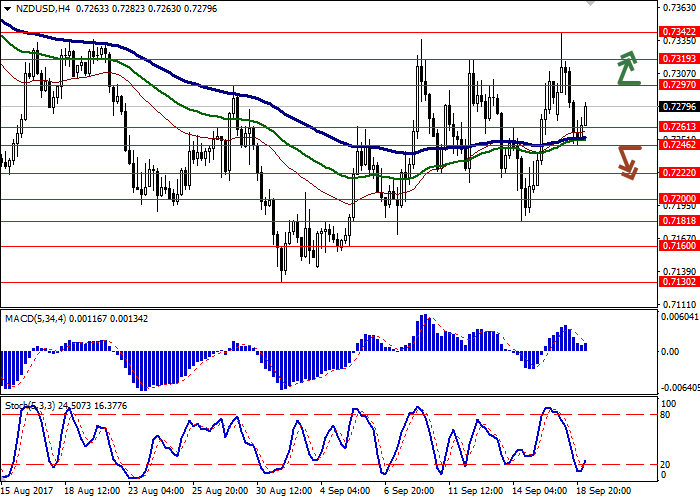Click the 23 Aug 04:00 time label

(156, 491)
